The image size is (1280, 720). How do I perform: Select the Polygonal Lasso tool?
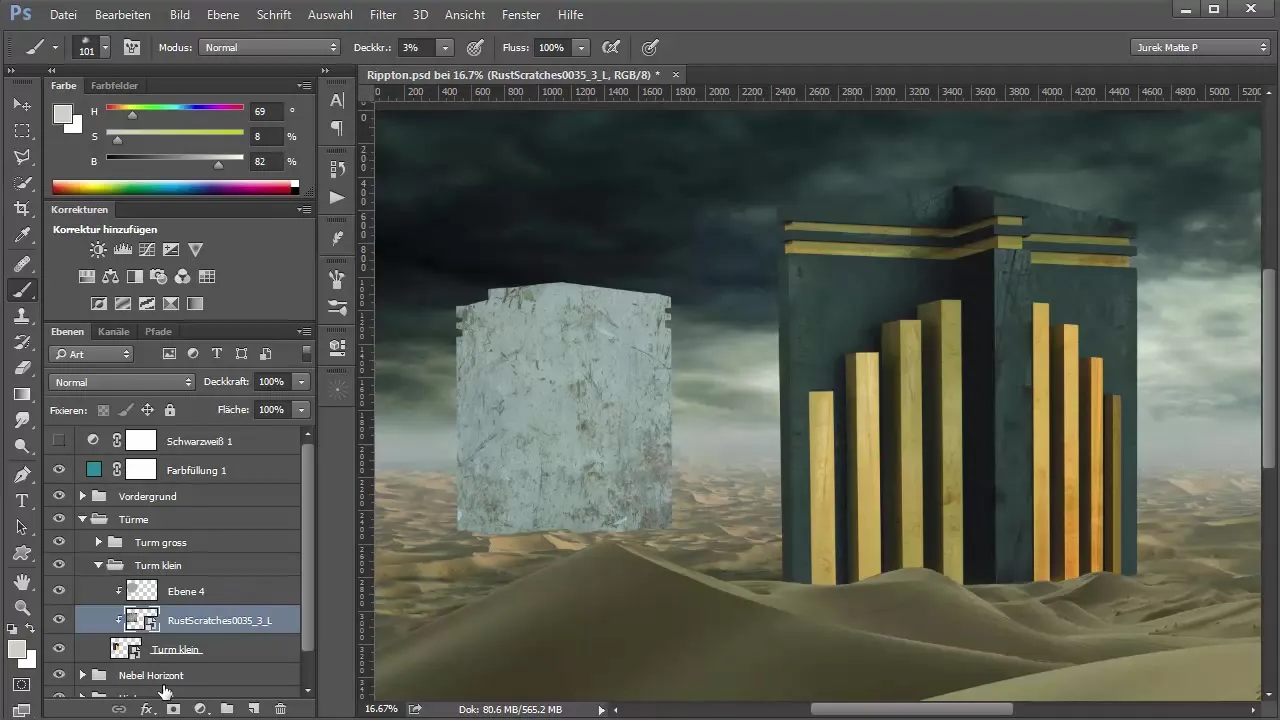point(22,157)
